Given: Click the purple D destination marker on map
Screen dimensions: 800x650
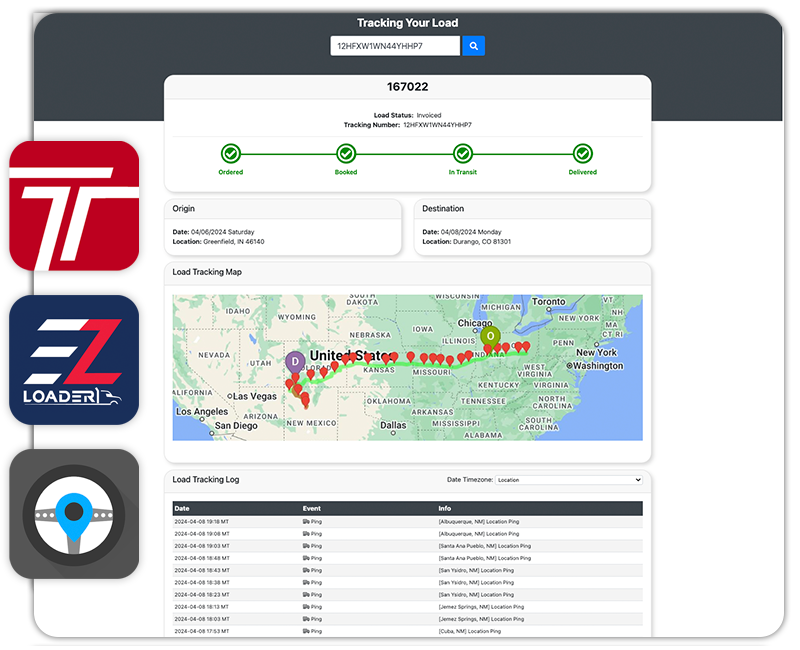Looking at the screenshot, I should point(294,363).
